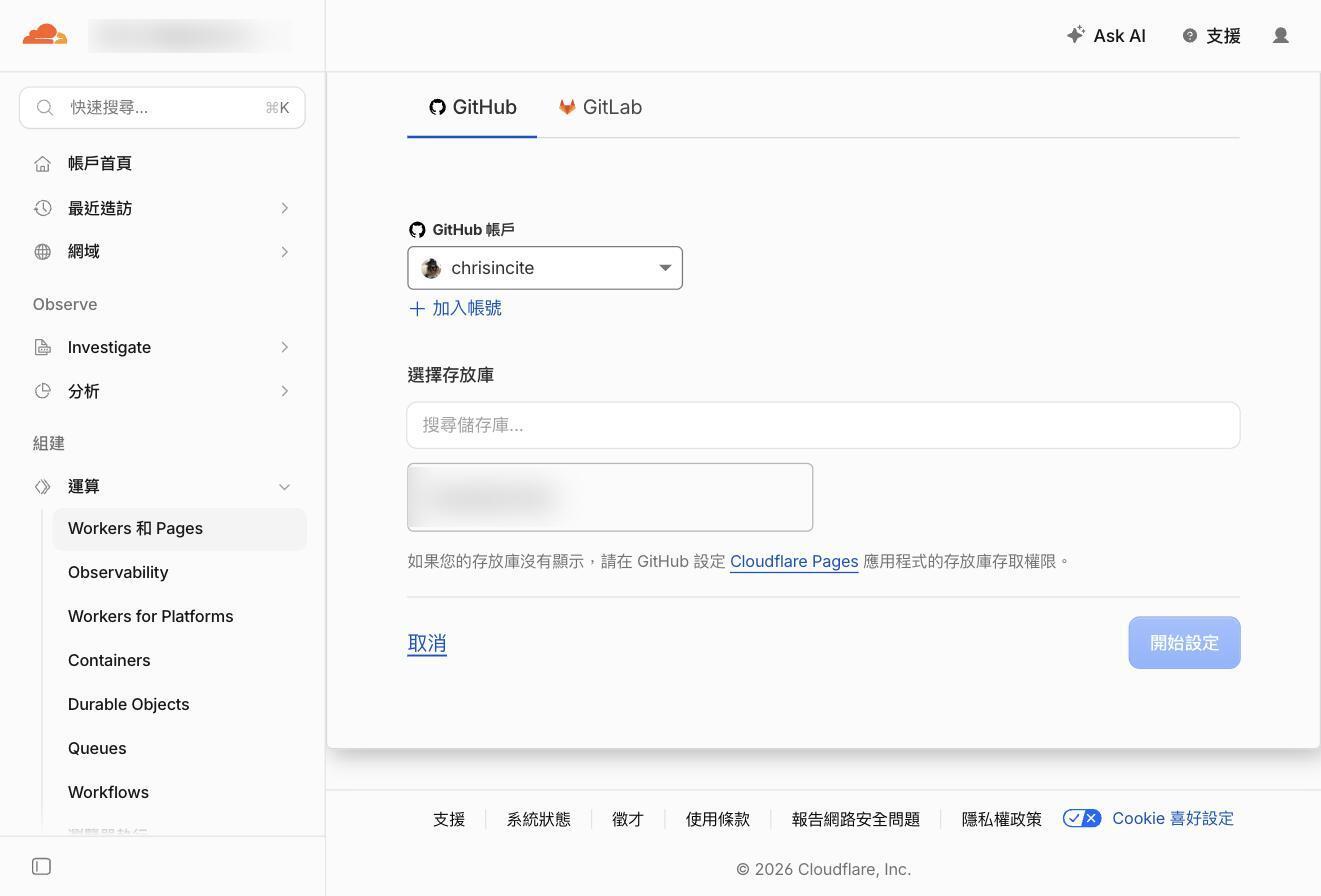This screenshot has width=1321, height=896.
Task: Select the blurred repository card
Action: [x=610, y=497]
